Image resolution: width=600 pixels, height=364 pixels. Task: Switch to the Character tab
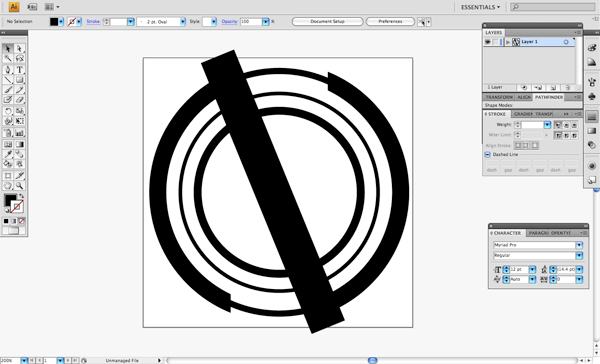click(506, 233)
